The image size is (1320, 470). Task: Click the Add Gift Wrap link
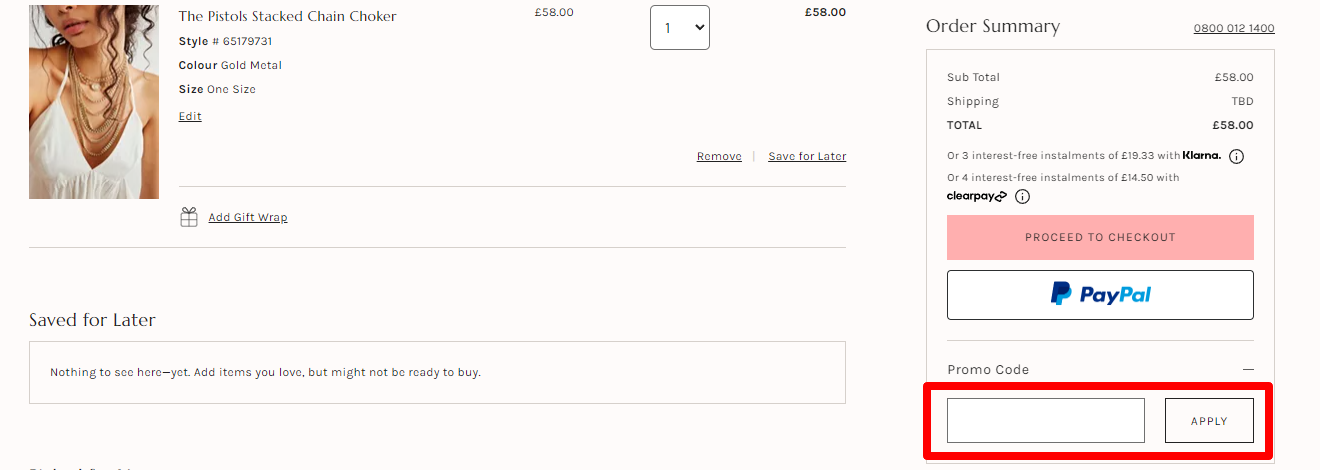click(x=247, y=217)
